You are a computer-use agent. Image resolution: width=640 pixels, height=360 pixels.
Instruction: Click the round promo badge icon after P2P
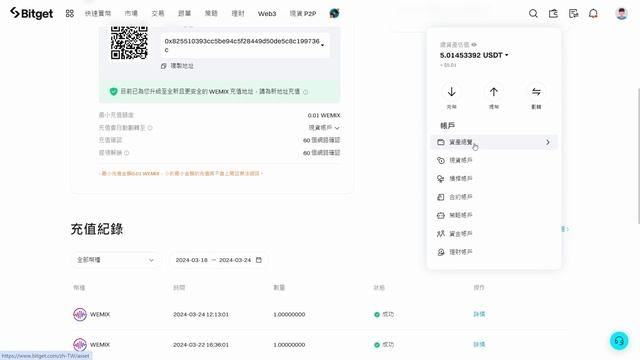(x=334, y=13)
